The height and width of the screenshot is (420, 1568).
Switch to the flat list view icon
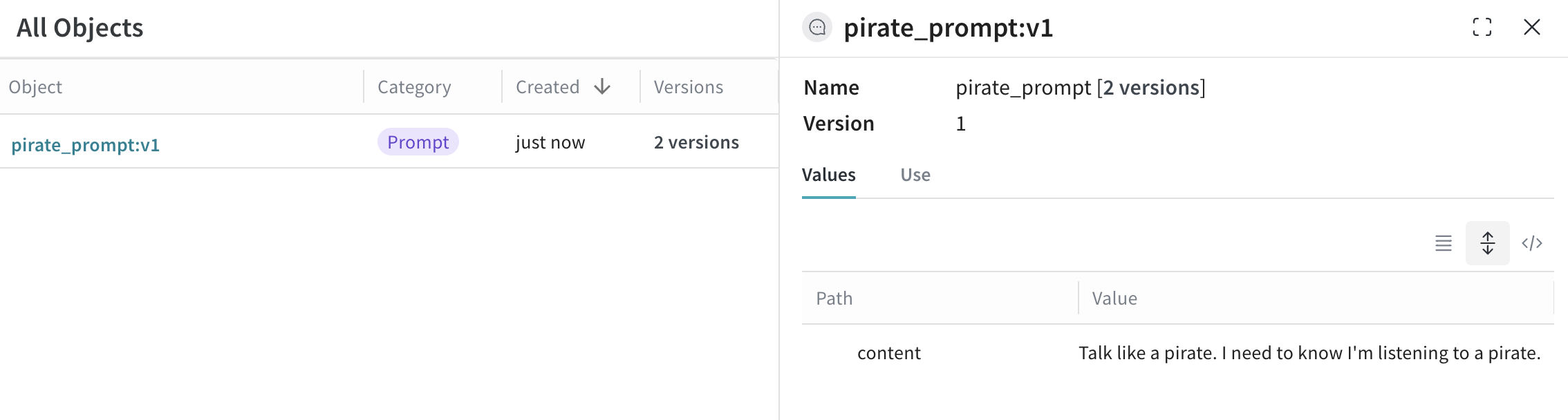(x=1444, y=243)
